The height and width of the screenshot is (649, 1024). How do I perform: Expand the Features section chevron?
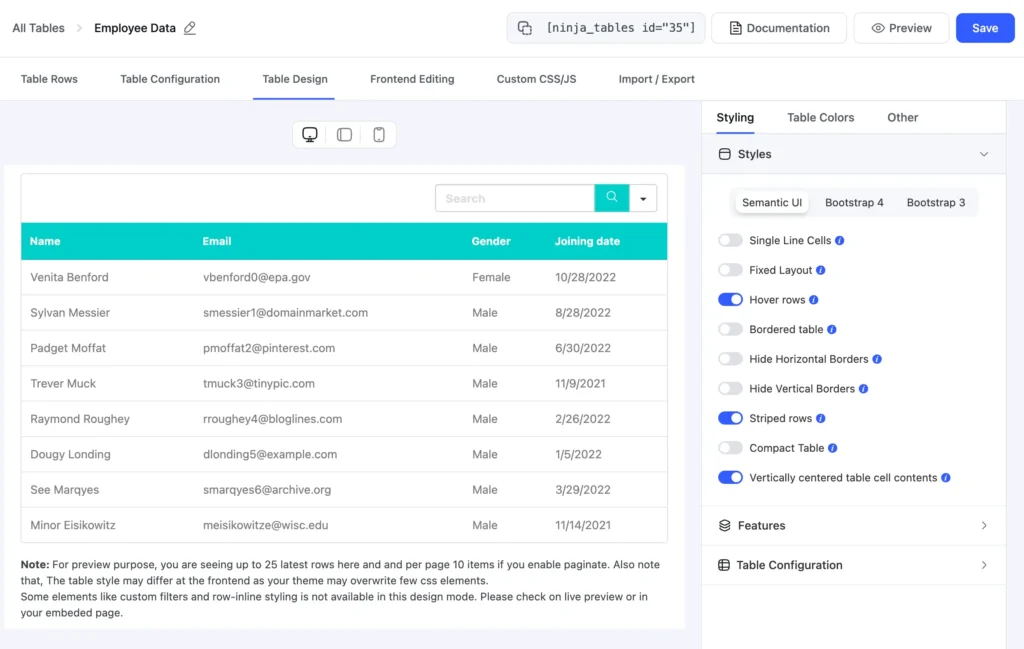984,526
